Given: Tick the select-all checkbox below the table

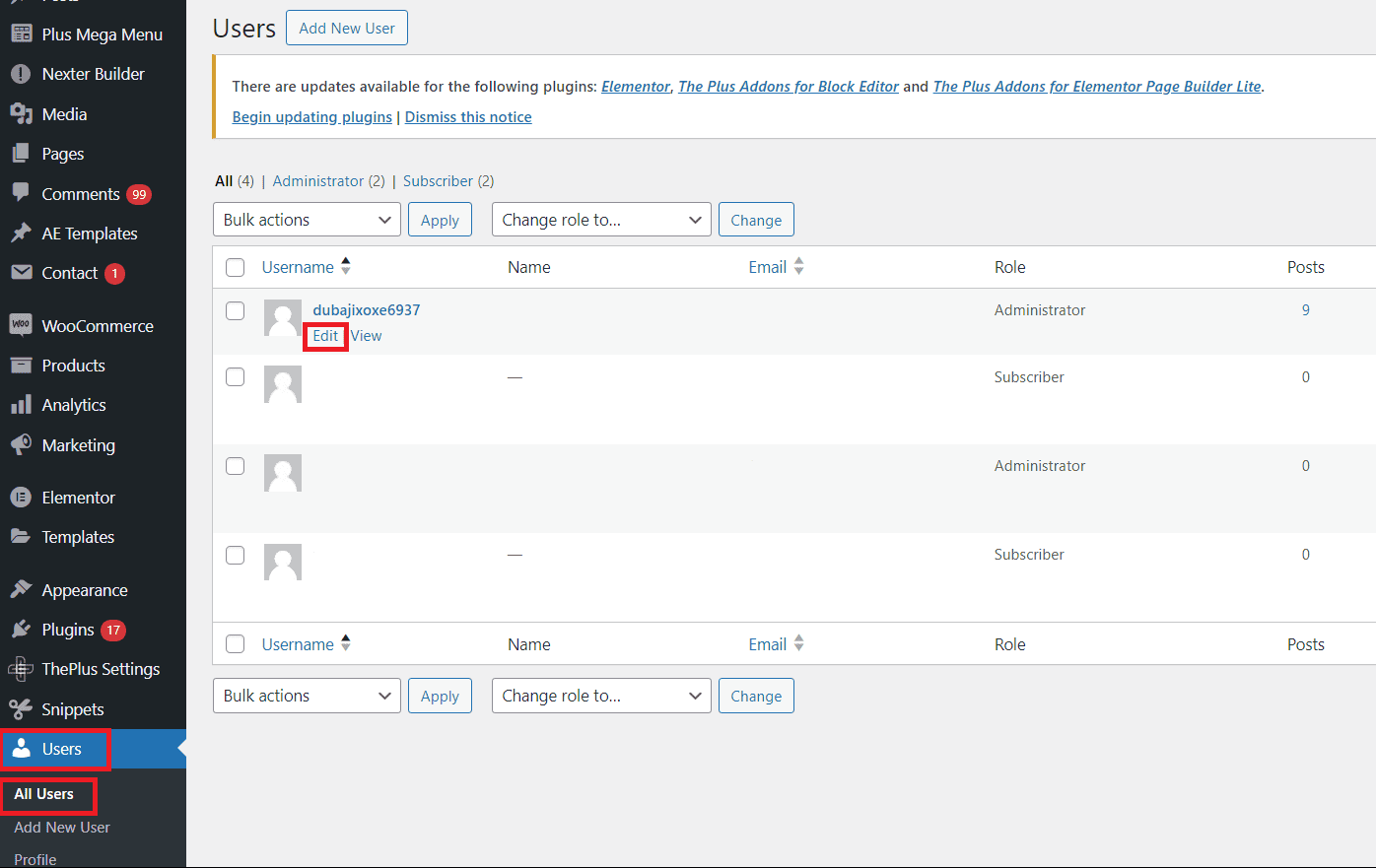Looking at the screenshot, I should [235, 643].
